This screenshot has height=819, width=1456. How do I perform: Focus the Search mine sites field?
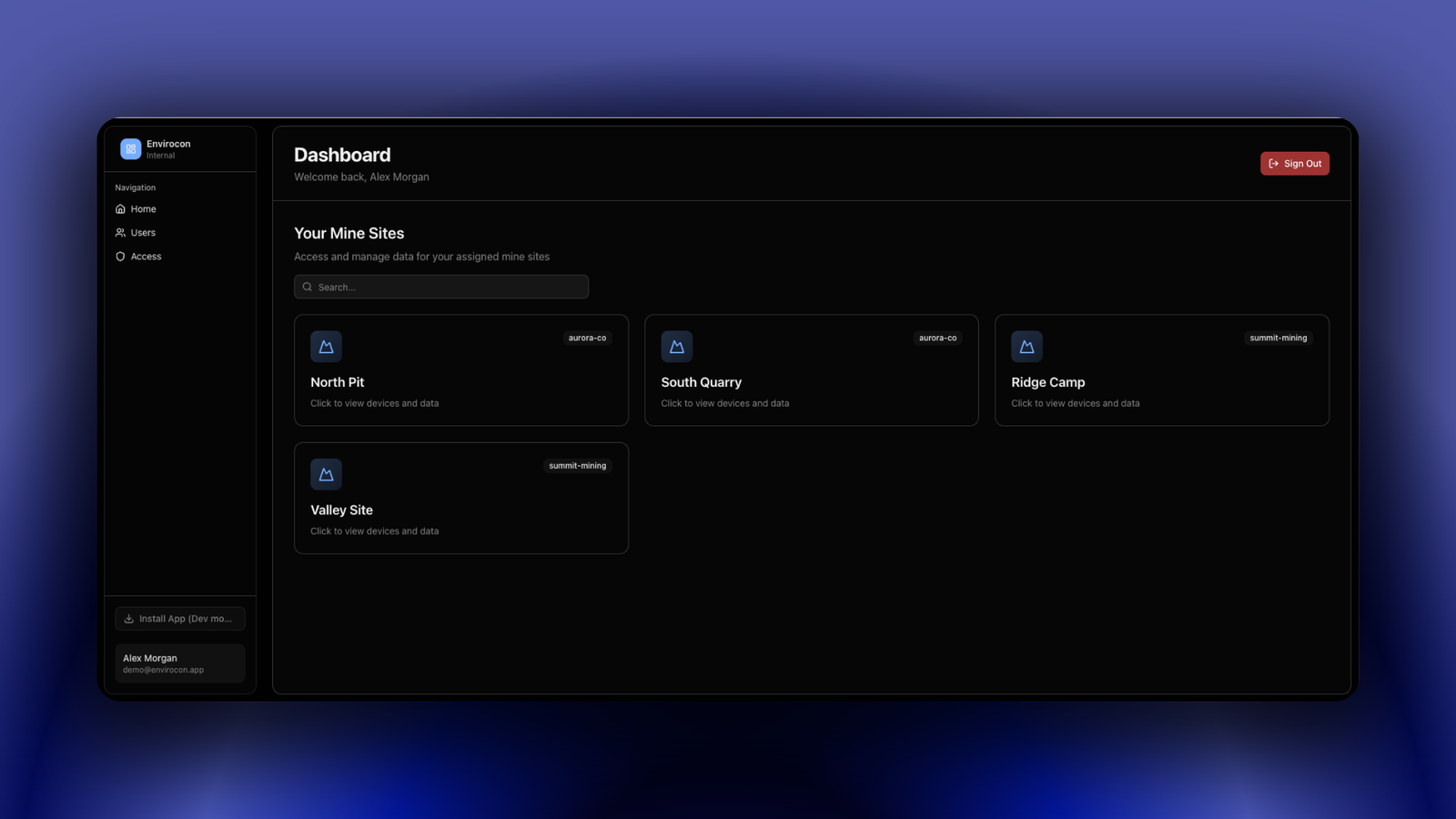[441, 287]
